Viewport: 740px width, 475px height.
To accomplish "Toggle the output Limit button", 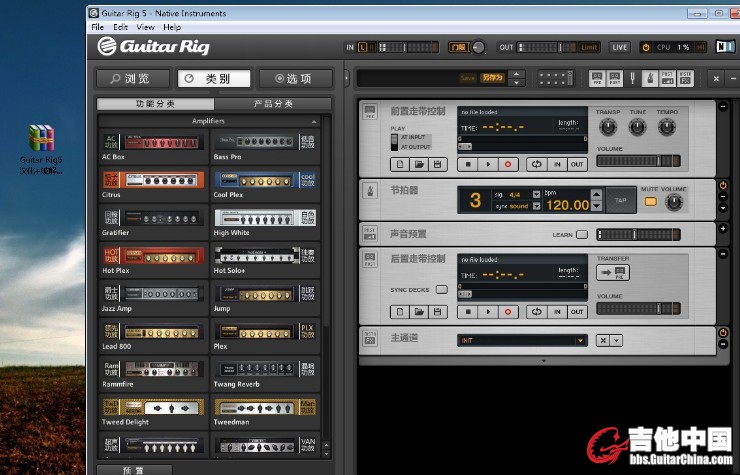I will click(x=589, y=47).
